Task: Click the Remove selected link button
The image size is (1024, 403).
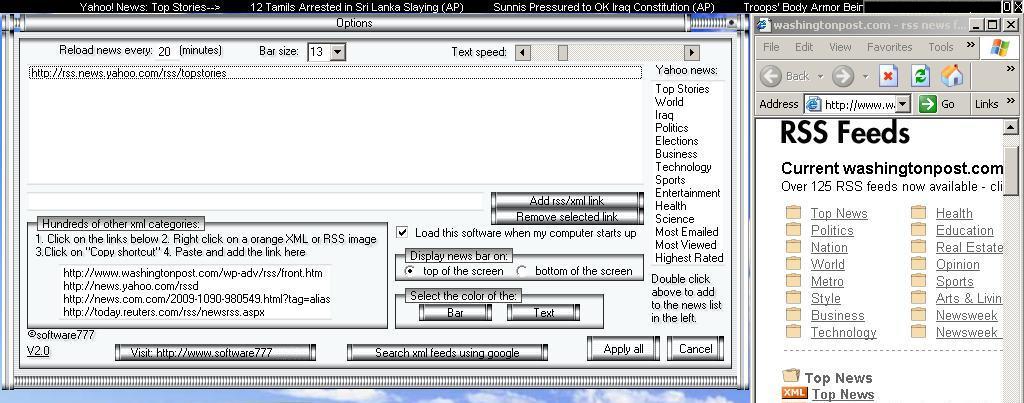Action: 567,217
